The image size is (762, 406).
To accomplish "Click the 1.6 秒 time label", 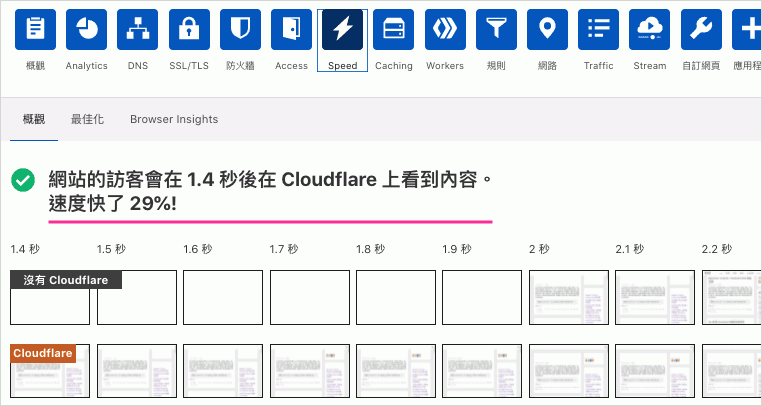I will (x=198, y=249).
